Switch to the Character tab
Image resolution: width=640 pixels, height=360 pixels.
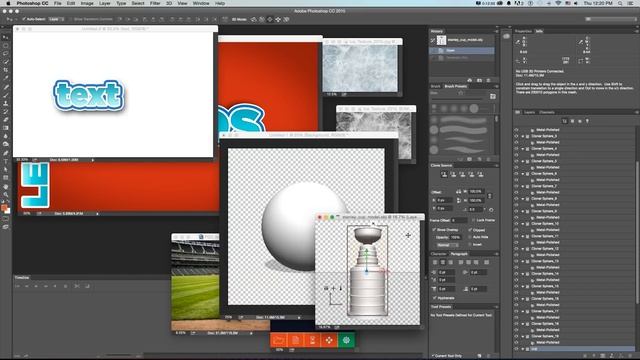[439, 254]
